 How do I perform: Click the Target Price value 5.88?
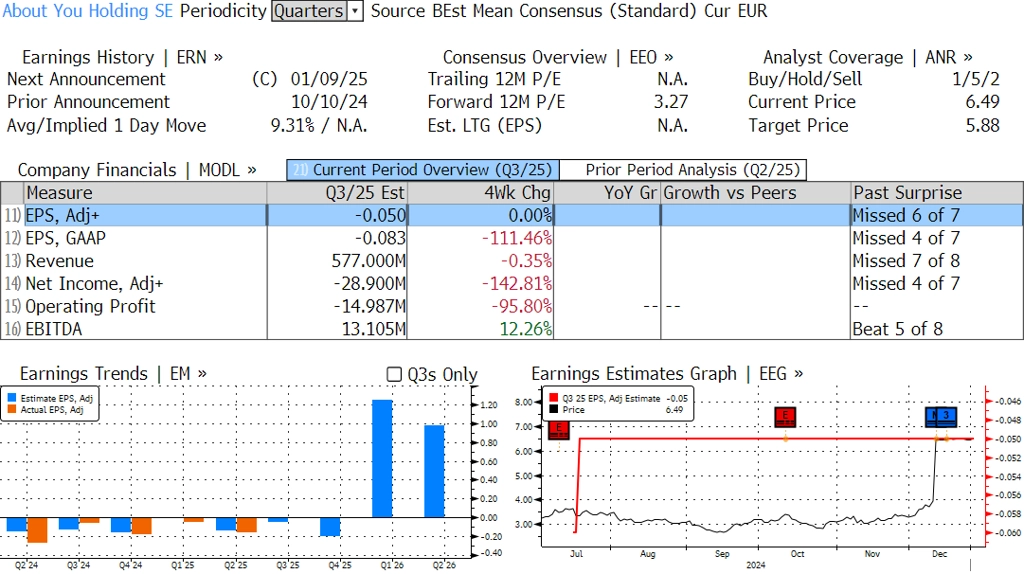pyautogui.click(x=983, y=125)
